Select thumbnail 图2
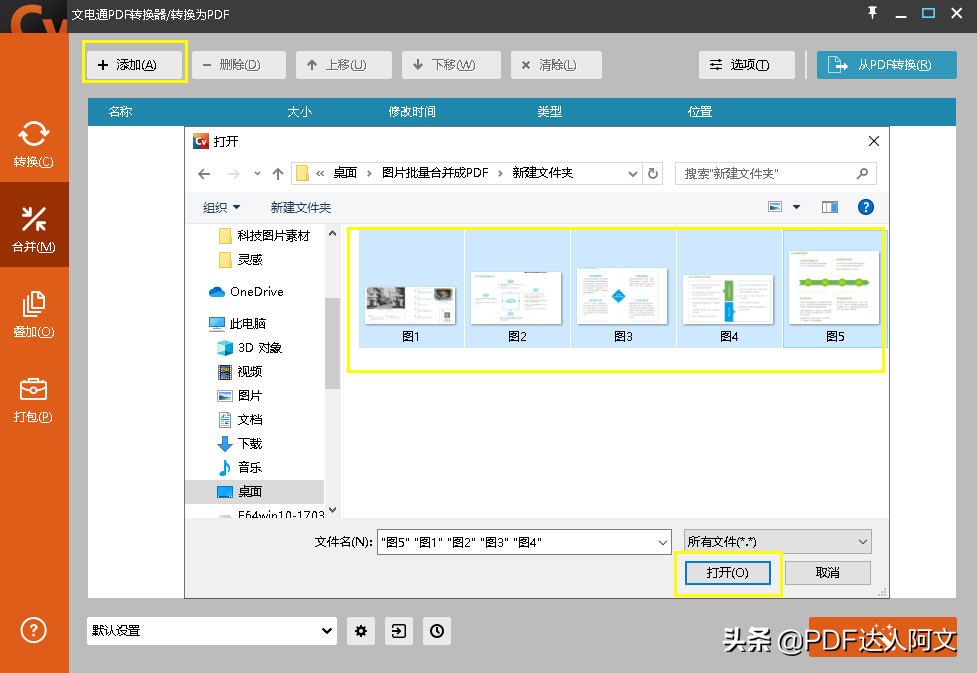Viewport: 977px width, 673px height. click(517, 289)
